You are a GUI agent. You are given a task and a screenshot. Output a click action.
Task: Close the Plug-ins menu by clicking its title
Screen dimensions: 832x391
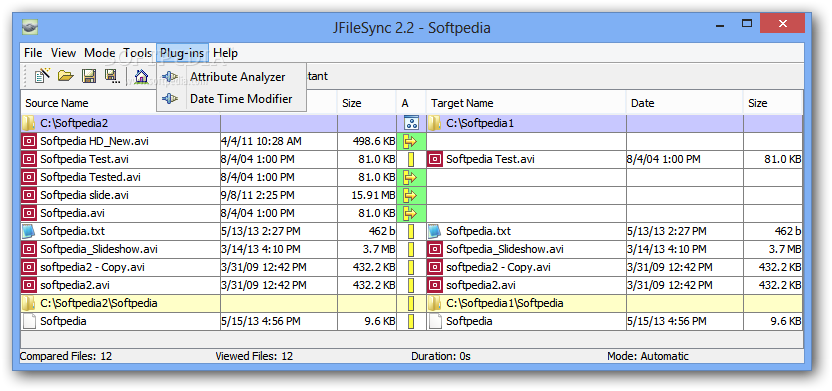(183, 53)
